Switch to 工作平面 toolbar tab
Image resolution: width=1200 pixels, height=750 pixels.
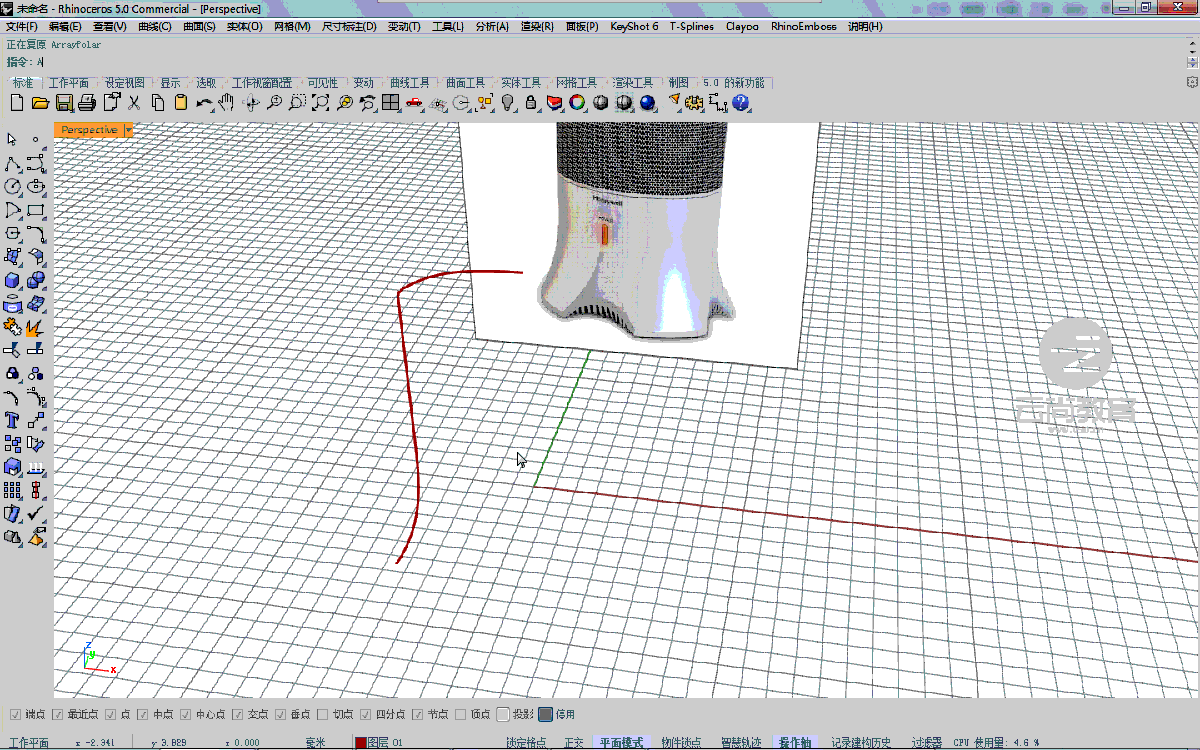click(69, 82)
